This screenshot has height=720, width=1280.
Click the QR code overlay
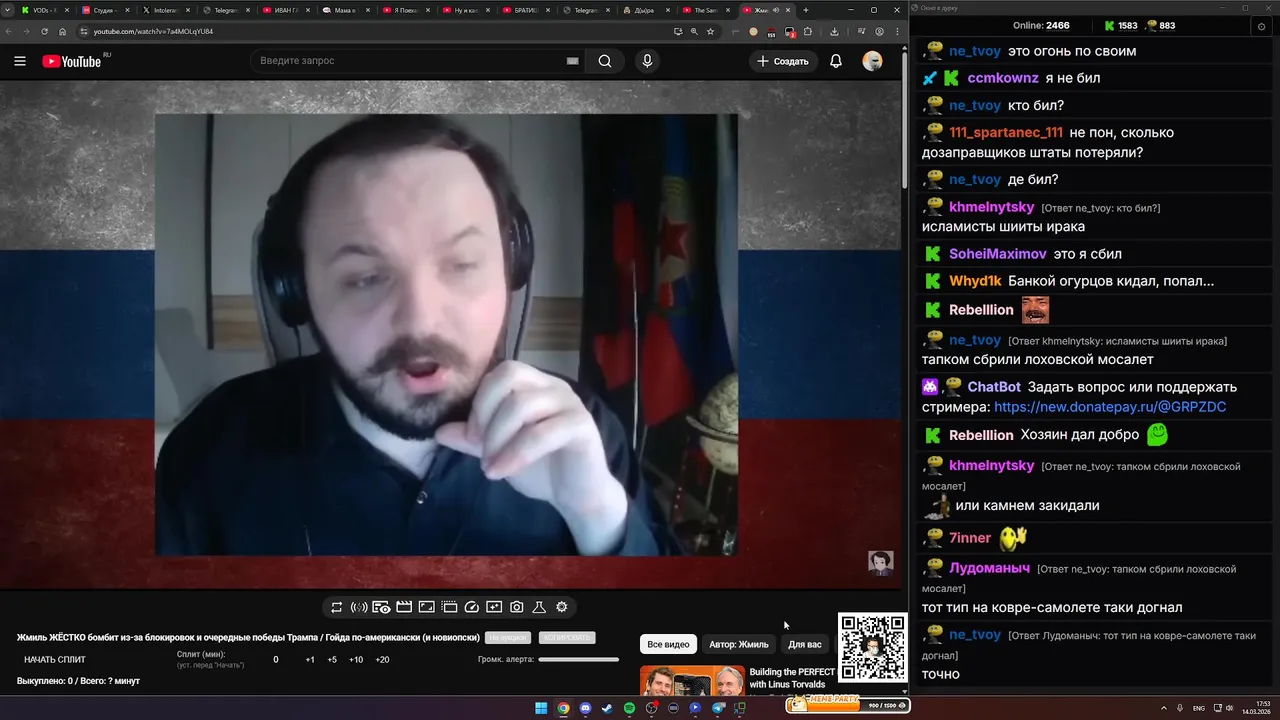click(x=873, y=648)
